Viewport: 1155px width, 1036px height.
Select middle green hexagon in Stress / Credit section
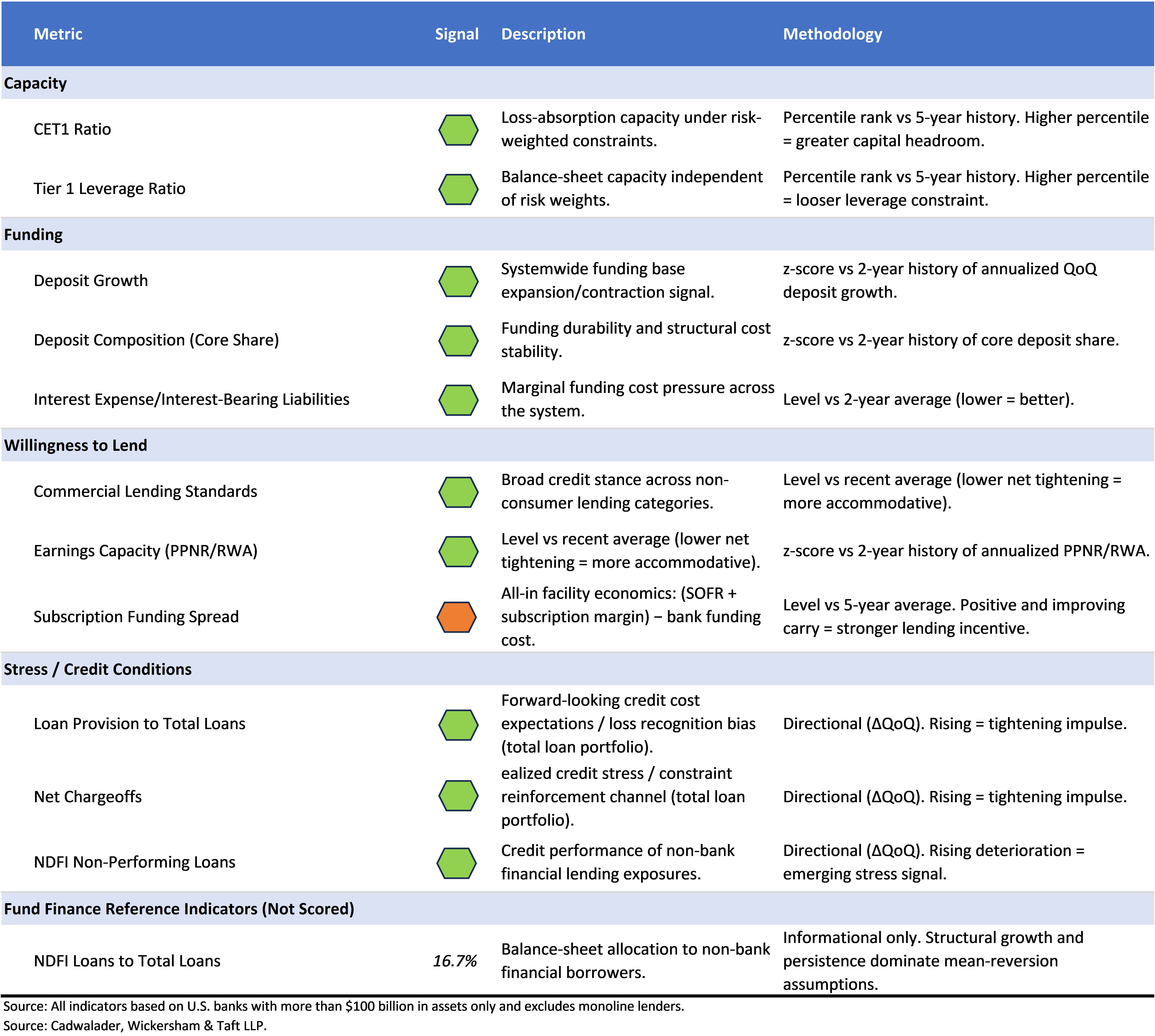click(x=458, y=796)
